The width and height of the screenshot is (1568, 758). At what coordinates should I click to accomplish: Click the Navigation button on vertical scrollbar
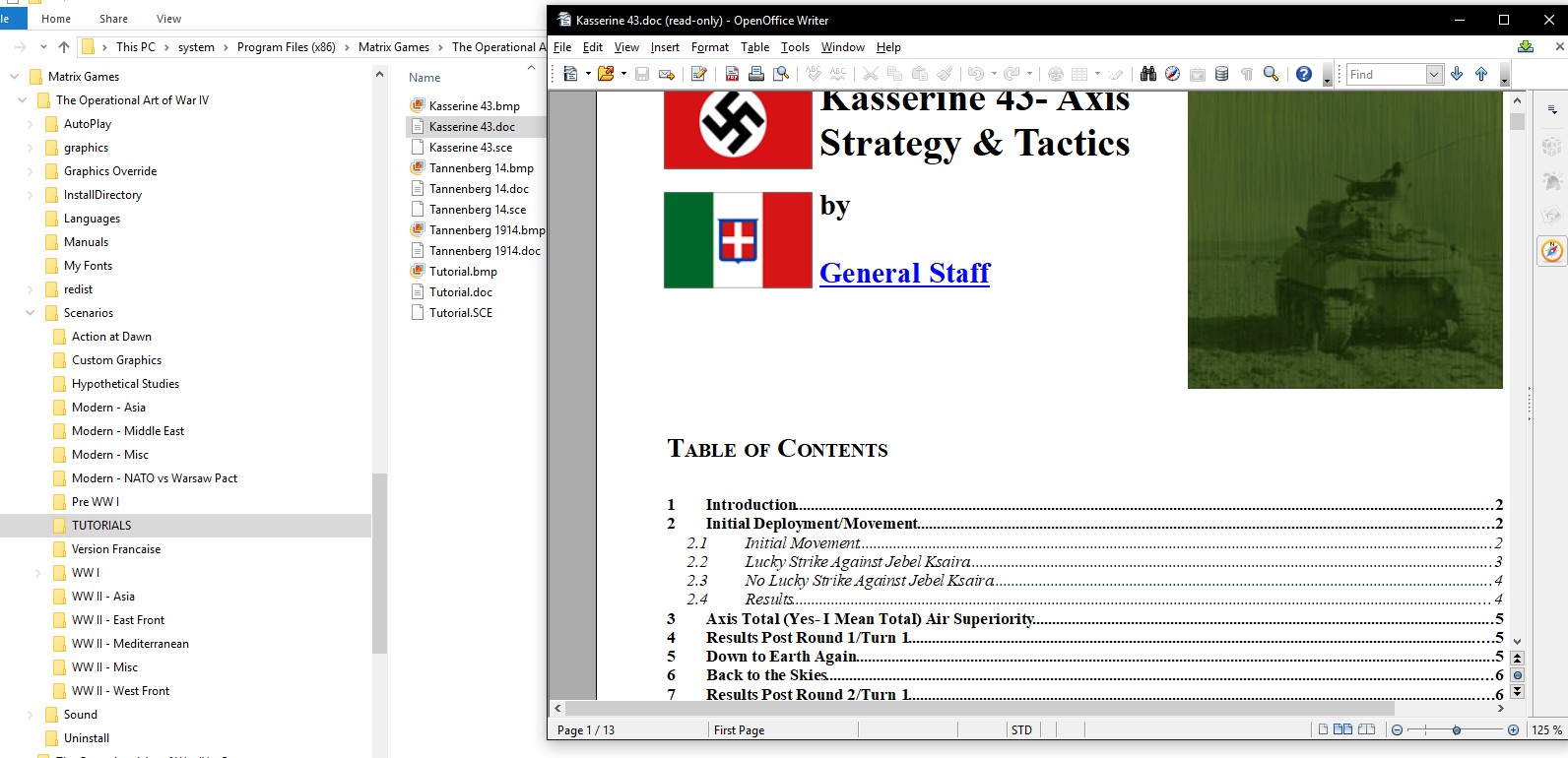click(x=1517, y=675)
